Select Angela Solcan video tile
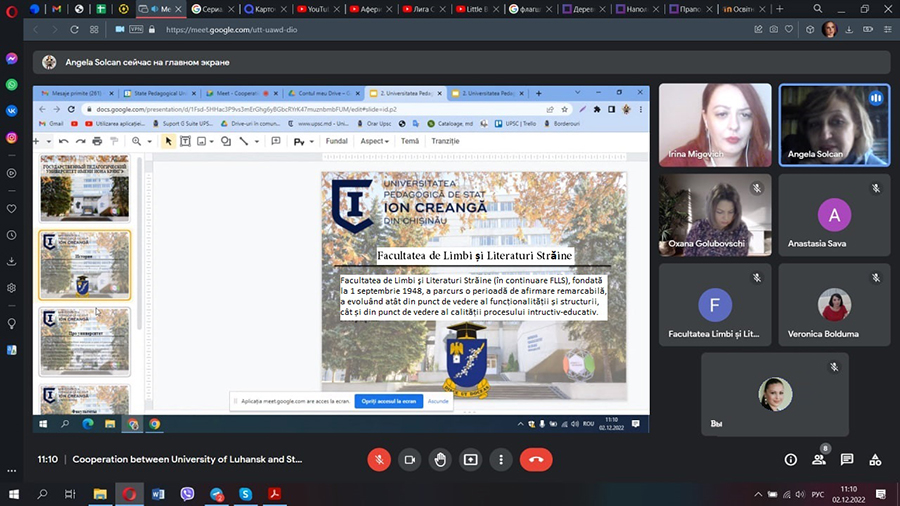Image resolution: width=900 pixels, height=506 pixels. pyautogui.click(x=834, y=125)
